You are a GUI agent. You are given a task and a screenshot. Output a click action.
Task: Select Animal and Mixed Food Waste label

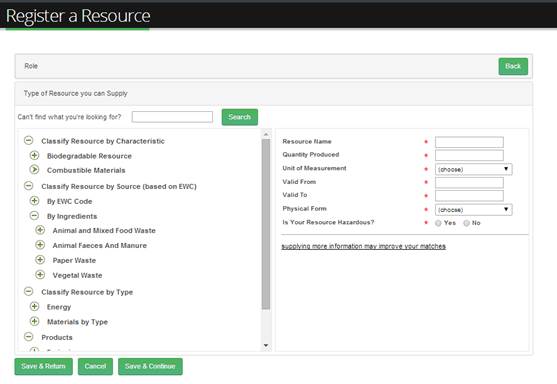(x=104, y=231)
